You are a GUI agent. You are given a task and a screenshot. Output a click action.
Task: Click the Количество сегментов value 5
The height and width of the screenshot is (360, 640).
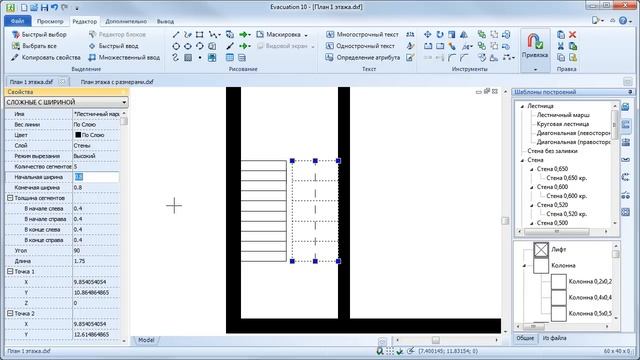click(x=76, y=167)
